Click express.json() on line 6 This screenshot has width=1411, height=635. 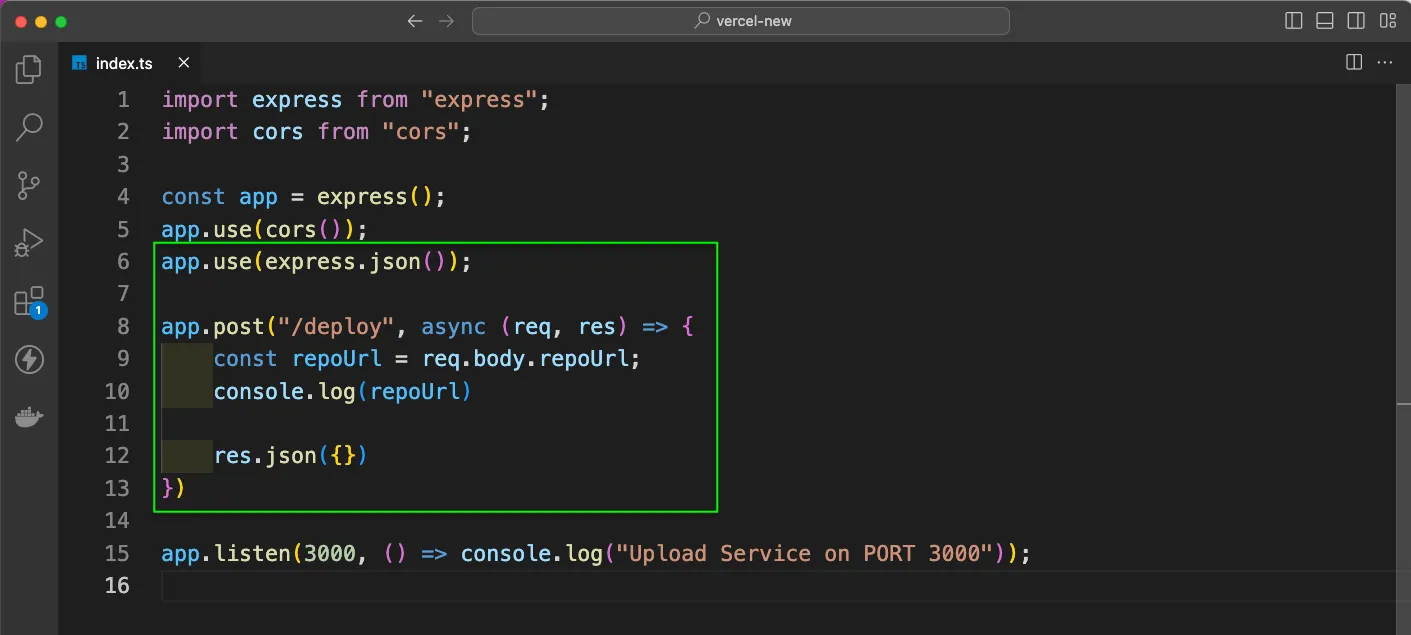355,262
